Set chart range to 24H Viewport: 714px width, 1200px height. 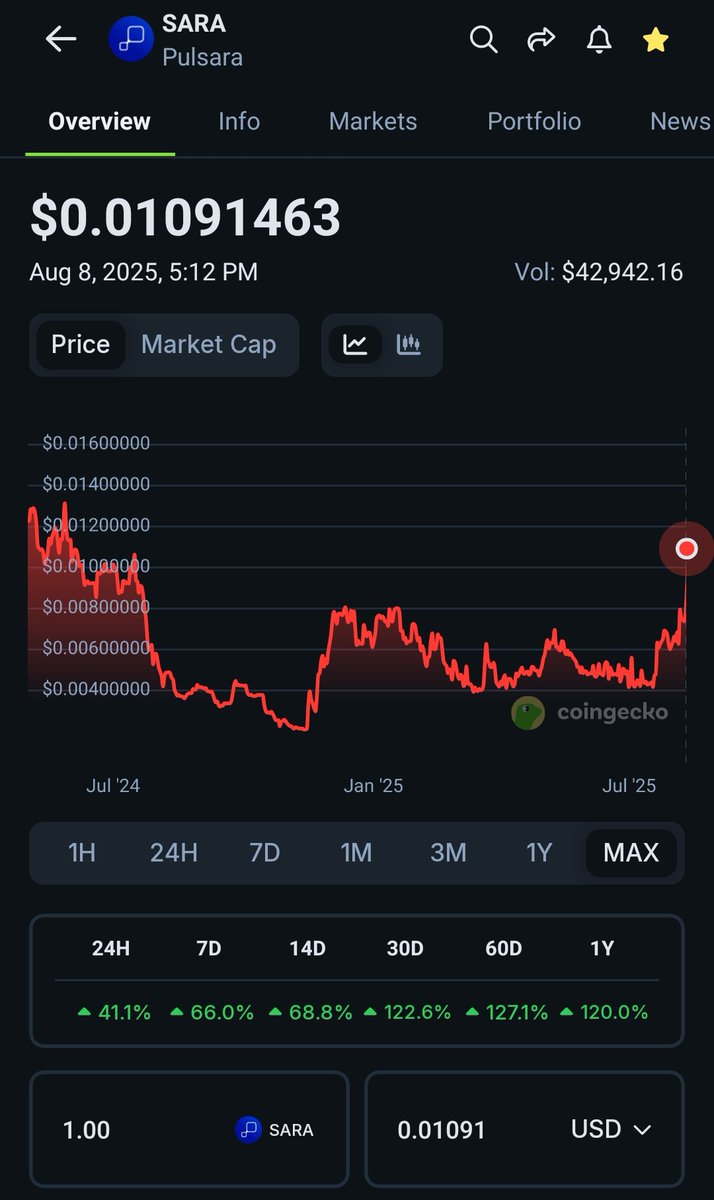coord(174,853)
